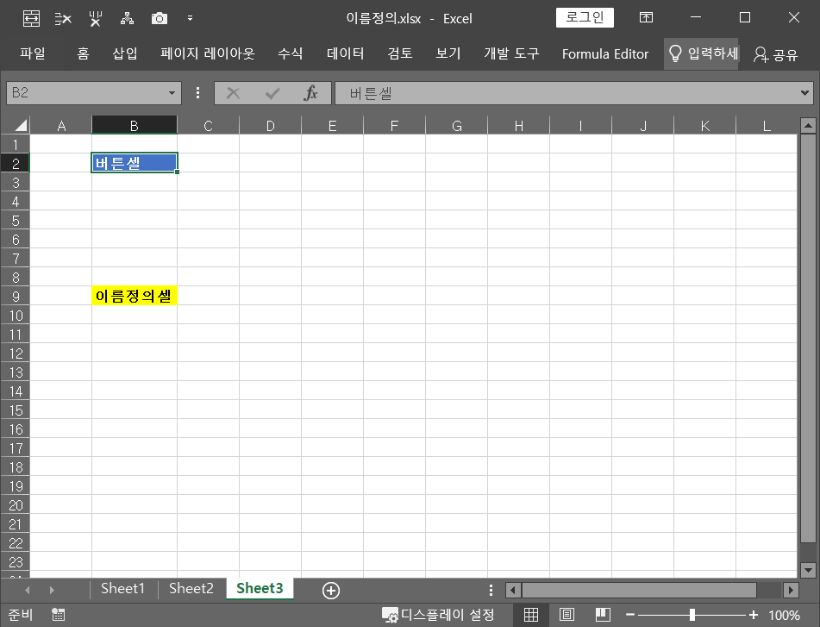Open the 파일 menu tab
820x627 pixels.
(x=32, y=53)
